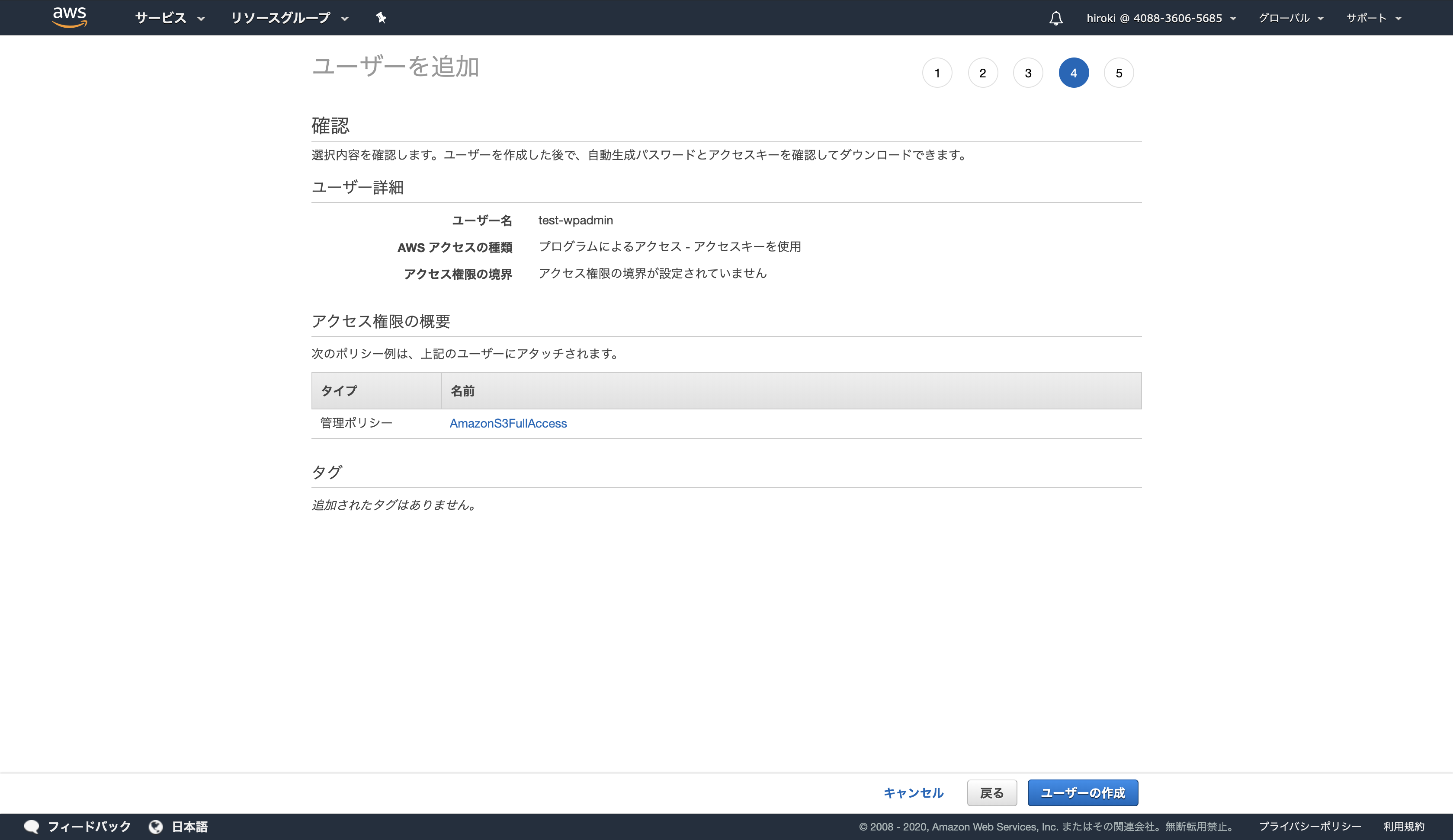Go to wizard step 3 circle
Viewport: 1453px width, 840px height.
pos(1028,73)
